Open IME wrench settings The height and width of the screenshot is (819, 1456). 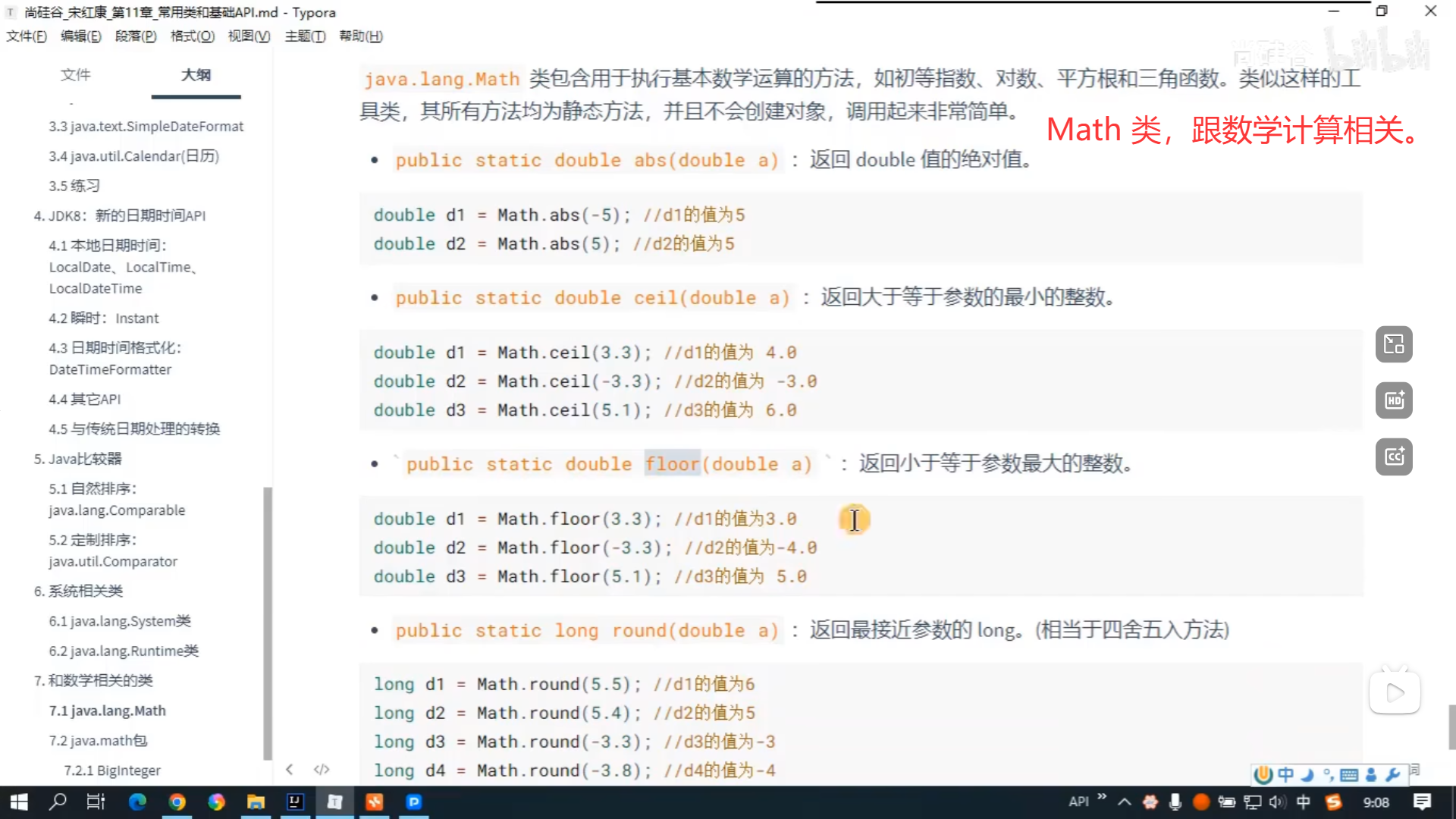coord(1392,774)
